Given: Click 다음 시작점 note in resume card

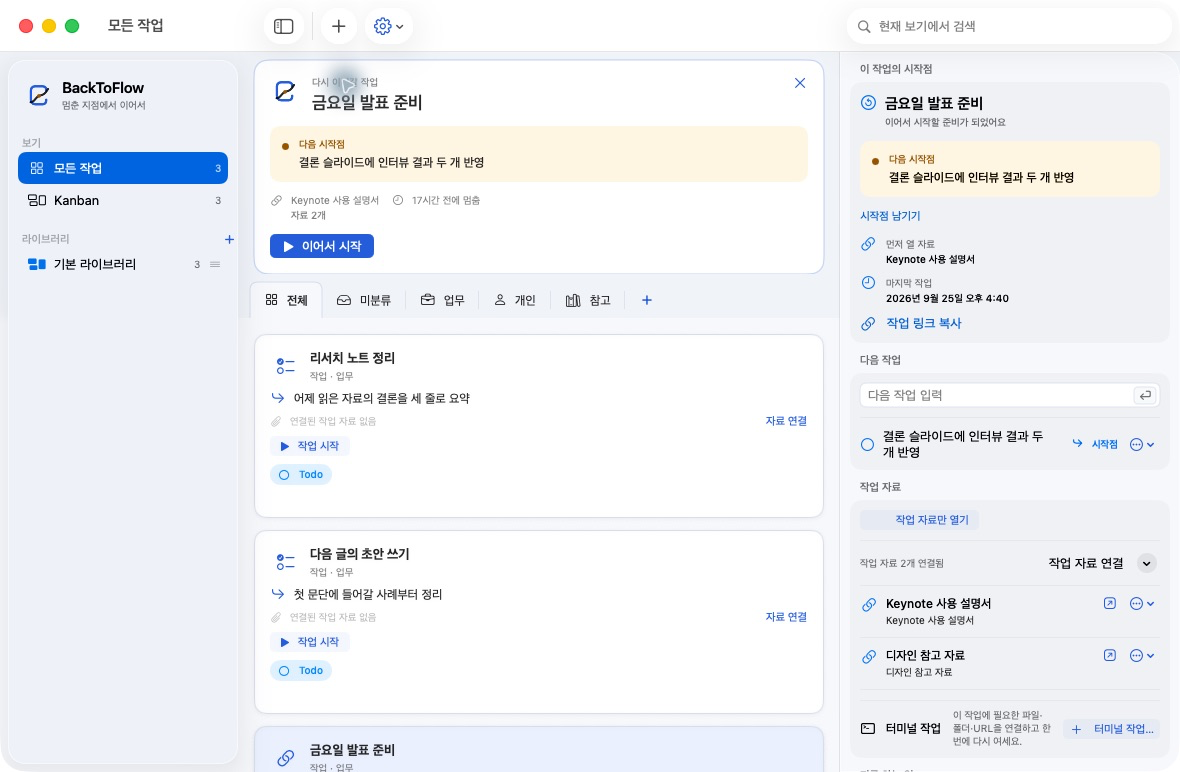Looking at the screenshot, I should click(x=538, y=154).
